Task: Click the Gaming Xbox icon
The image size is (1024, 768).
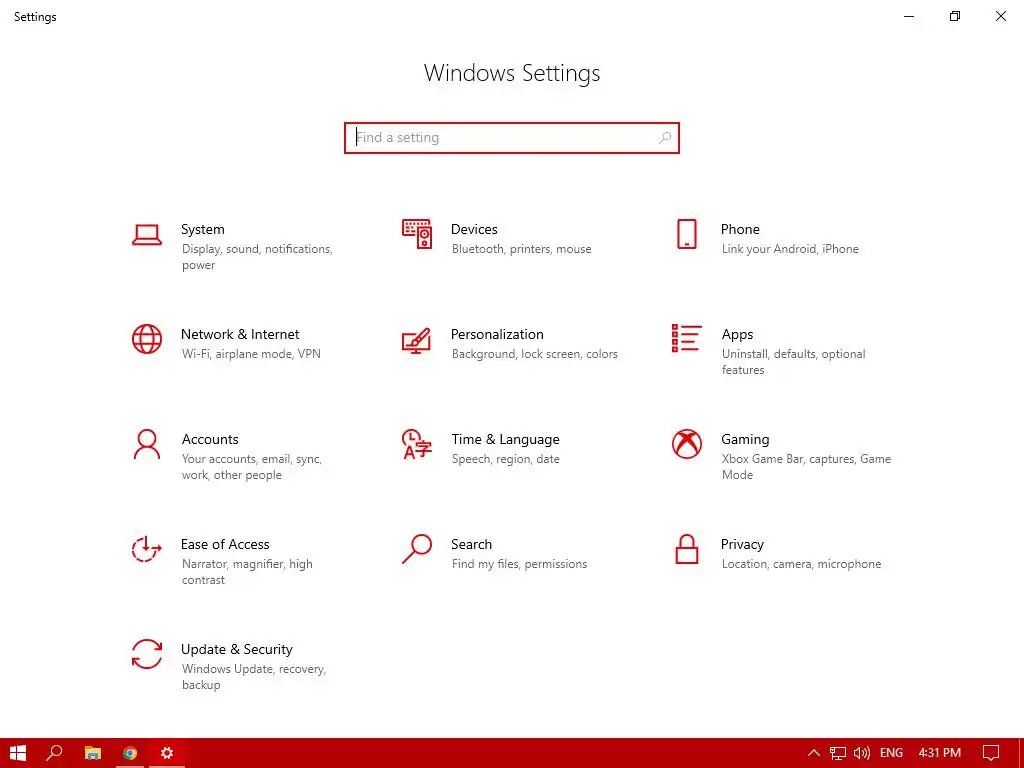Action: 686,444
